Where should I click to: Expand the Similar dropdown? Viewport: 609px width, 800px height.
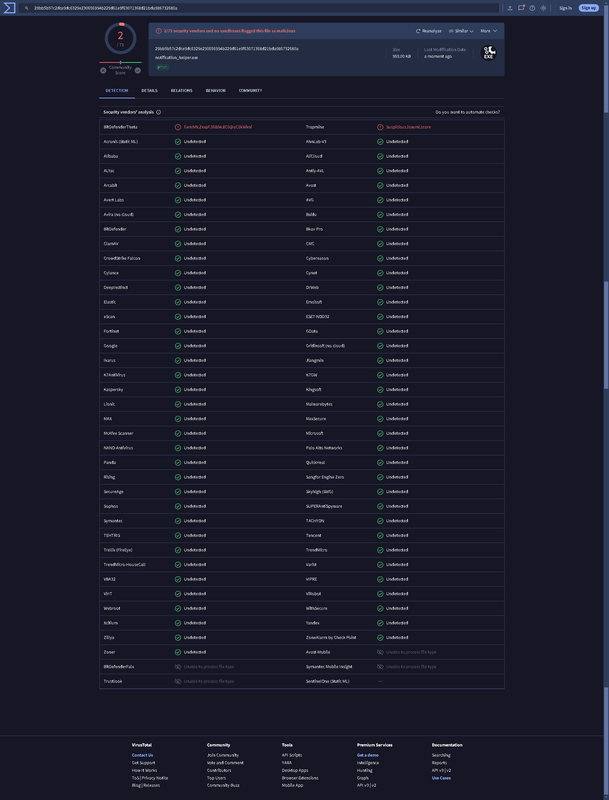click(x=461, y=31)
